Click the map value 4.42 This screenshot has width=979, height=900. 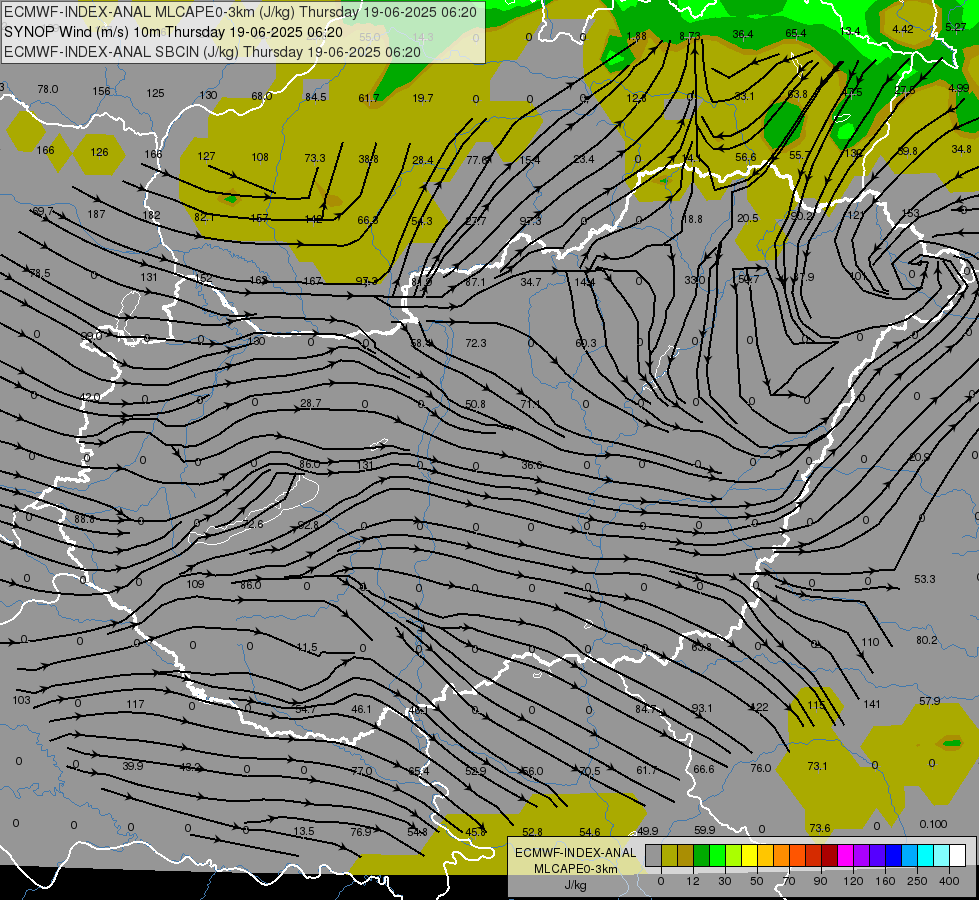[x=903, y=29]
